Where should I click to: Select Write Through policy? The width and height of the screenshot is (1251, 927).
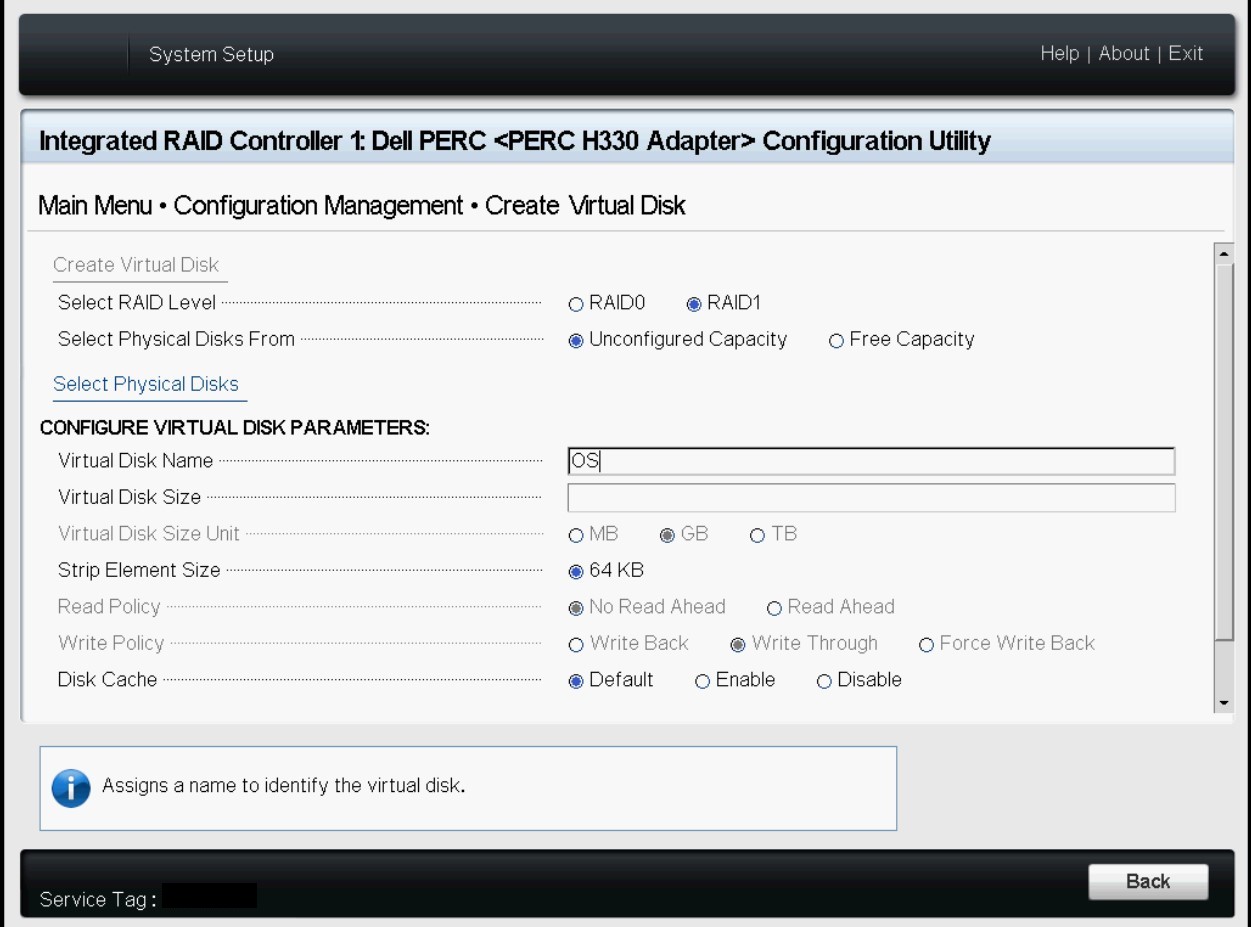[738, 645]
